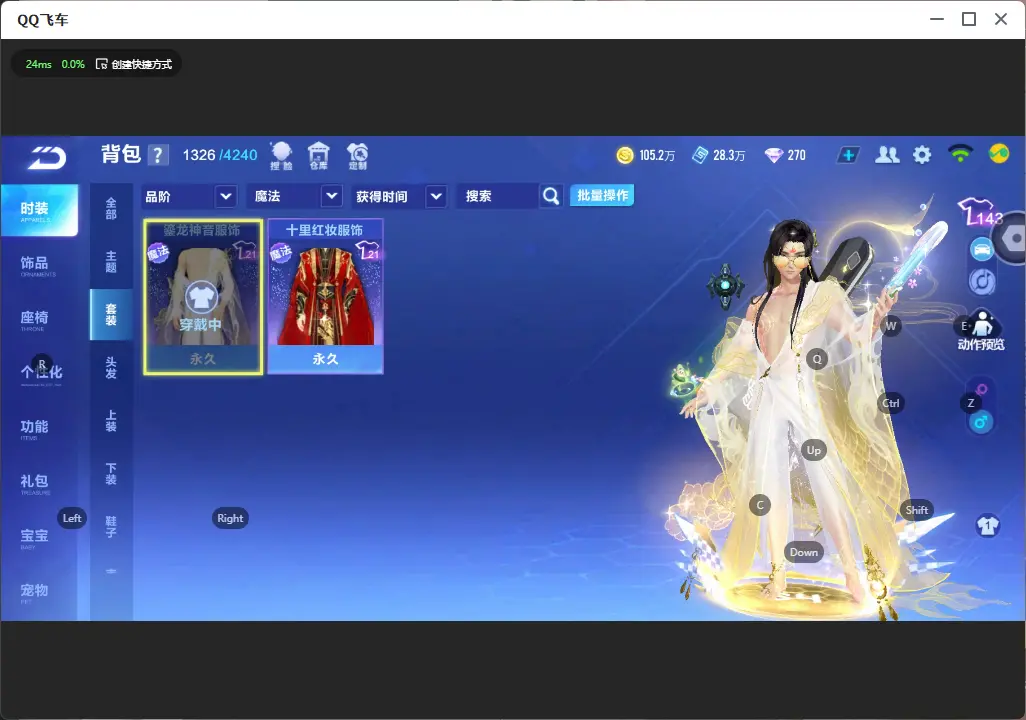1026x720 pixels.
Task: Click the white shirt icon beside the character
Action: pos(988,526)
